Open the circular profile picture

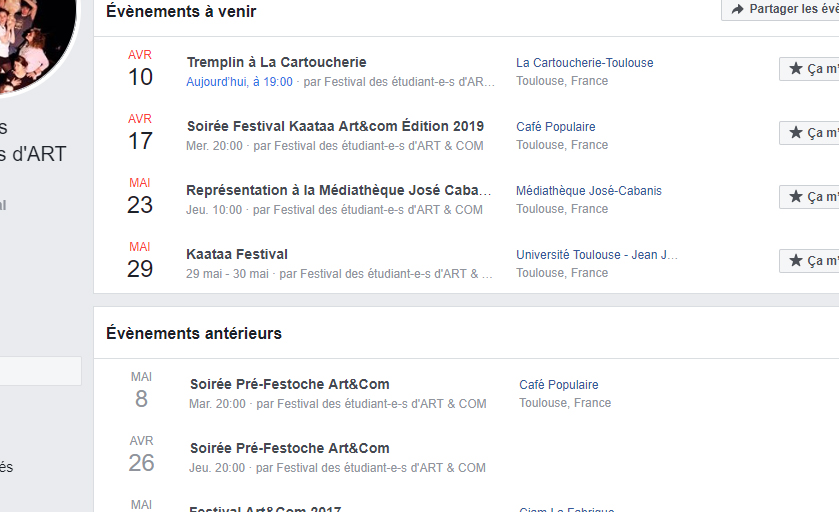35,43
